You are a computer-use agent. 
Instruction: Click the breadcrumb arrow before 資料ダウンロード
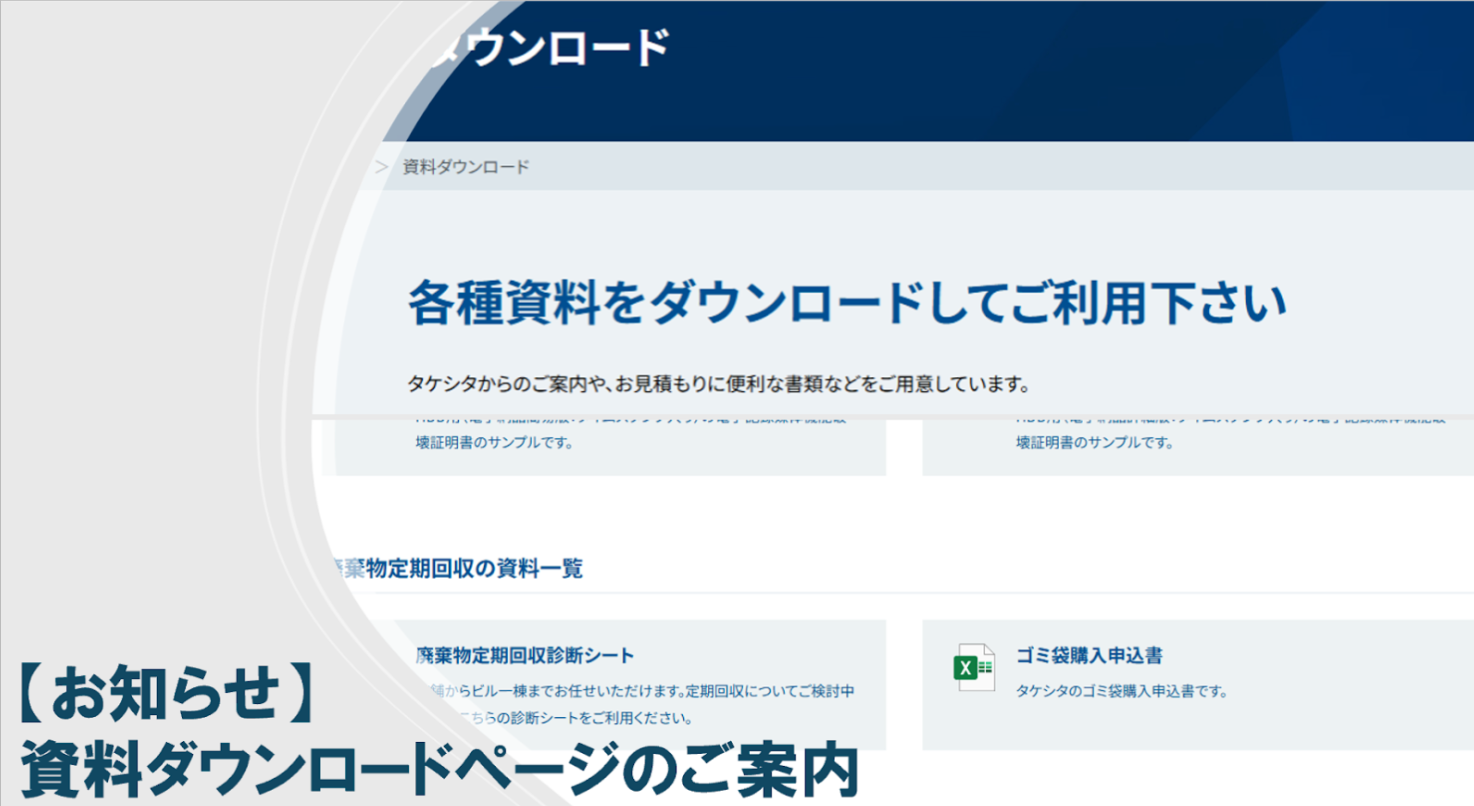point(381,167)
